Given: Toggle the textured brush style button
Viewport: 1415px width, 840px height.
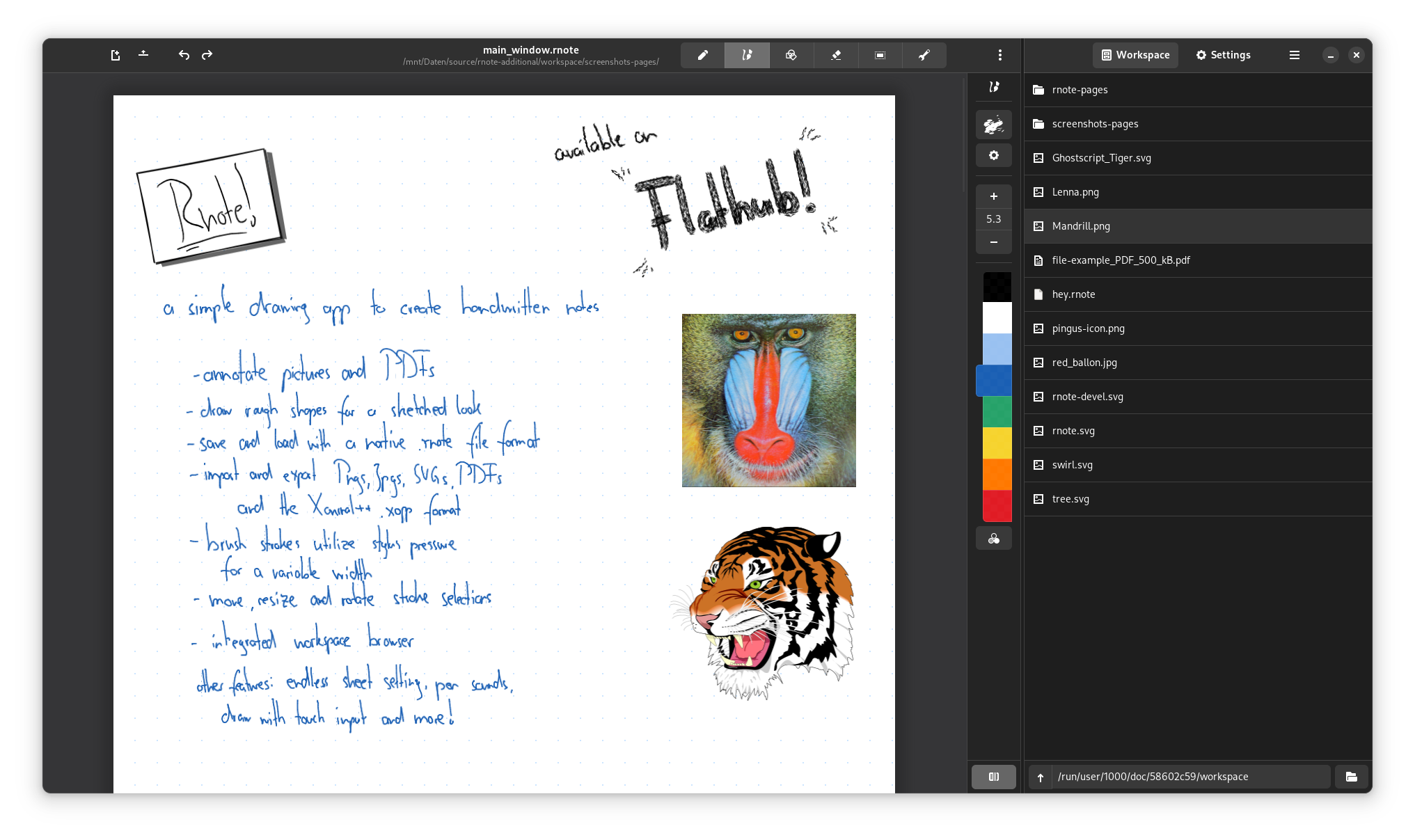Looking at the screenshot, I should pyautogui.click(x=993, y=125).
